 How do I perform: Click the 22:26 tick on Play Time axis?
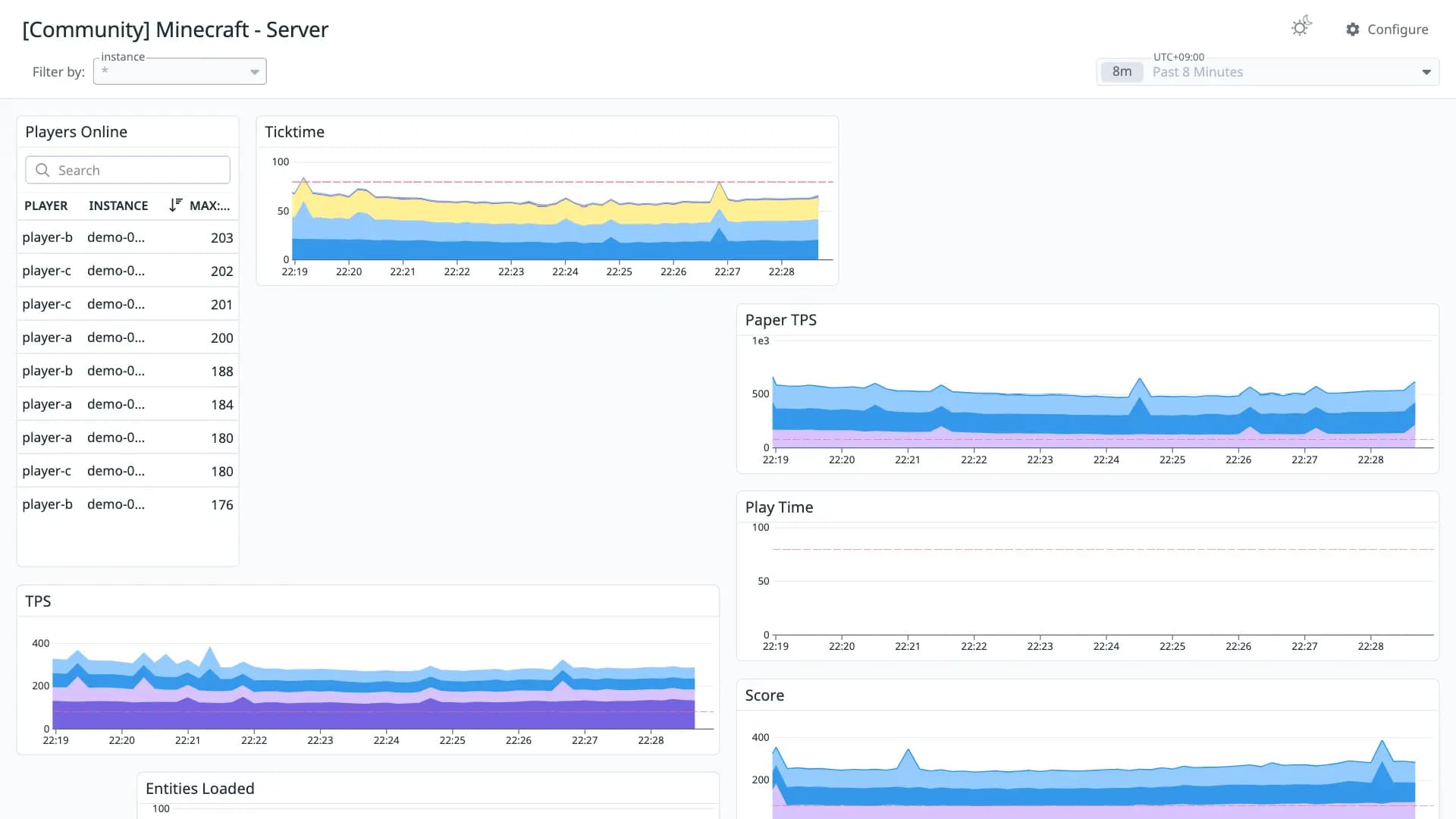tap(1238, 646)
